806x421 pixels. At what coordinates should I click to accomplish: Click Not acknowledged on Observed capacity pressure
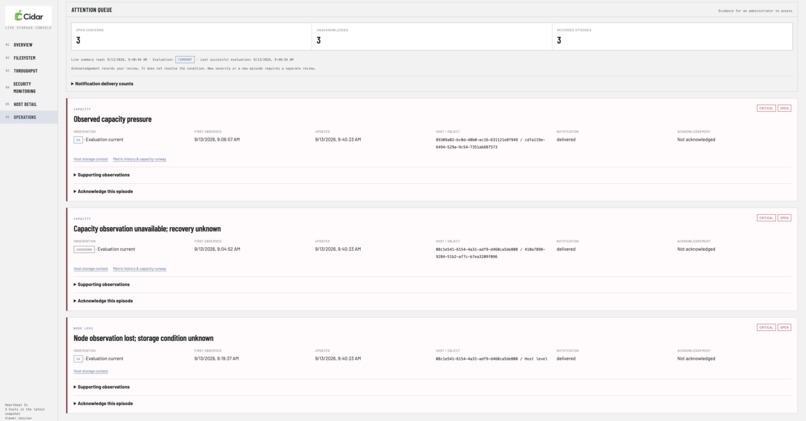click(696, 140)
